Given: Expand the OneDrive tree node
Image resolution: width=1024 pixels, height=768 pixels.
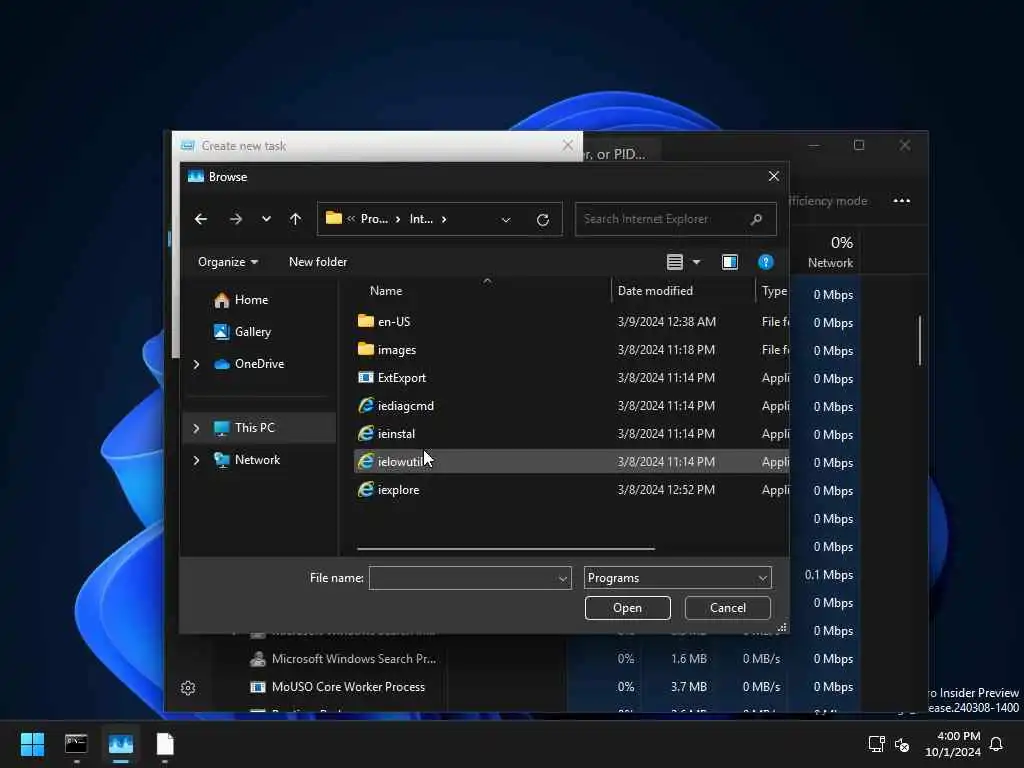Looking at the screenshot, I should (196, 364).
